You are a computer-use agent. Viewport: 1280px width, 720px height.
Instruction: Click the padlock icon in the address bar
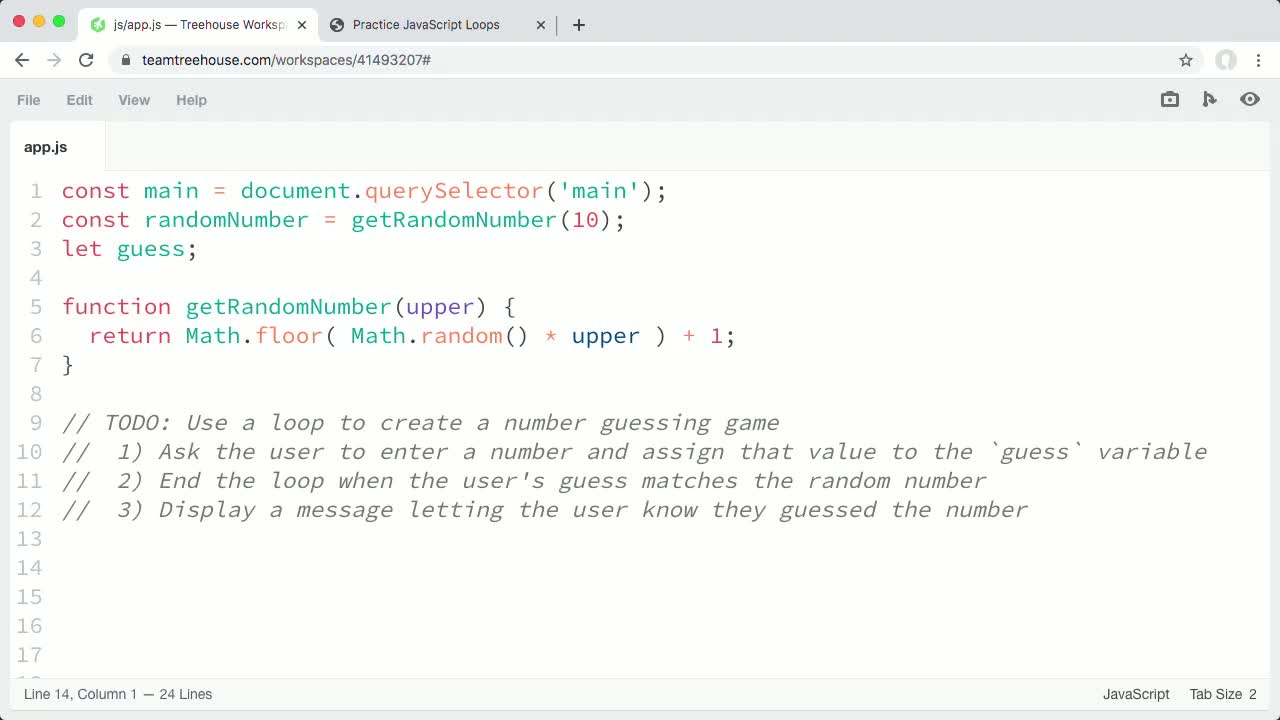point(125,60)
